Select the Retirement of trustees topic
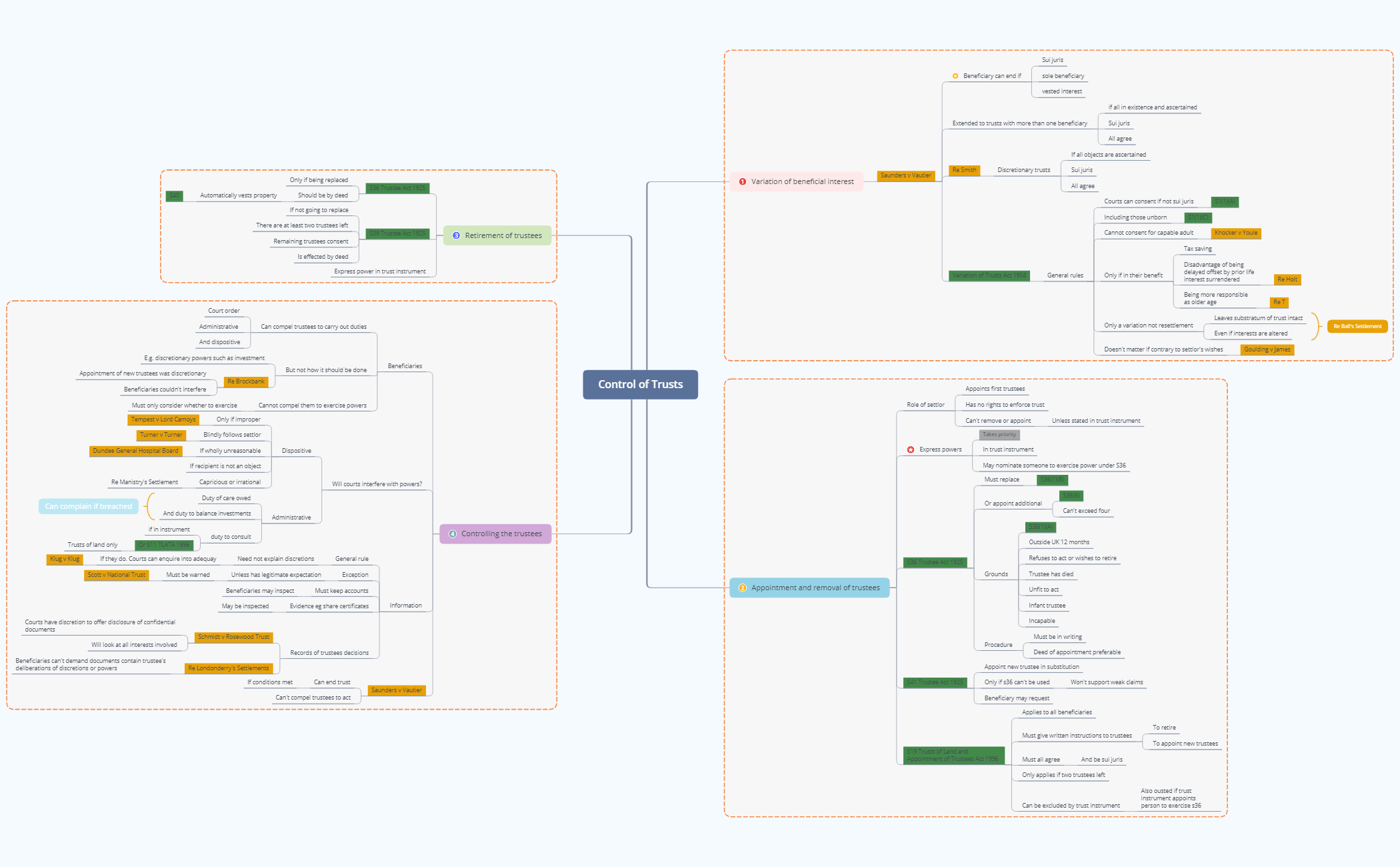 click(497, 235)
